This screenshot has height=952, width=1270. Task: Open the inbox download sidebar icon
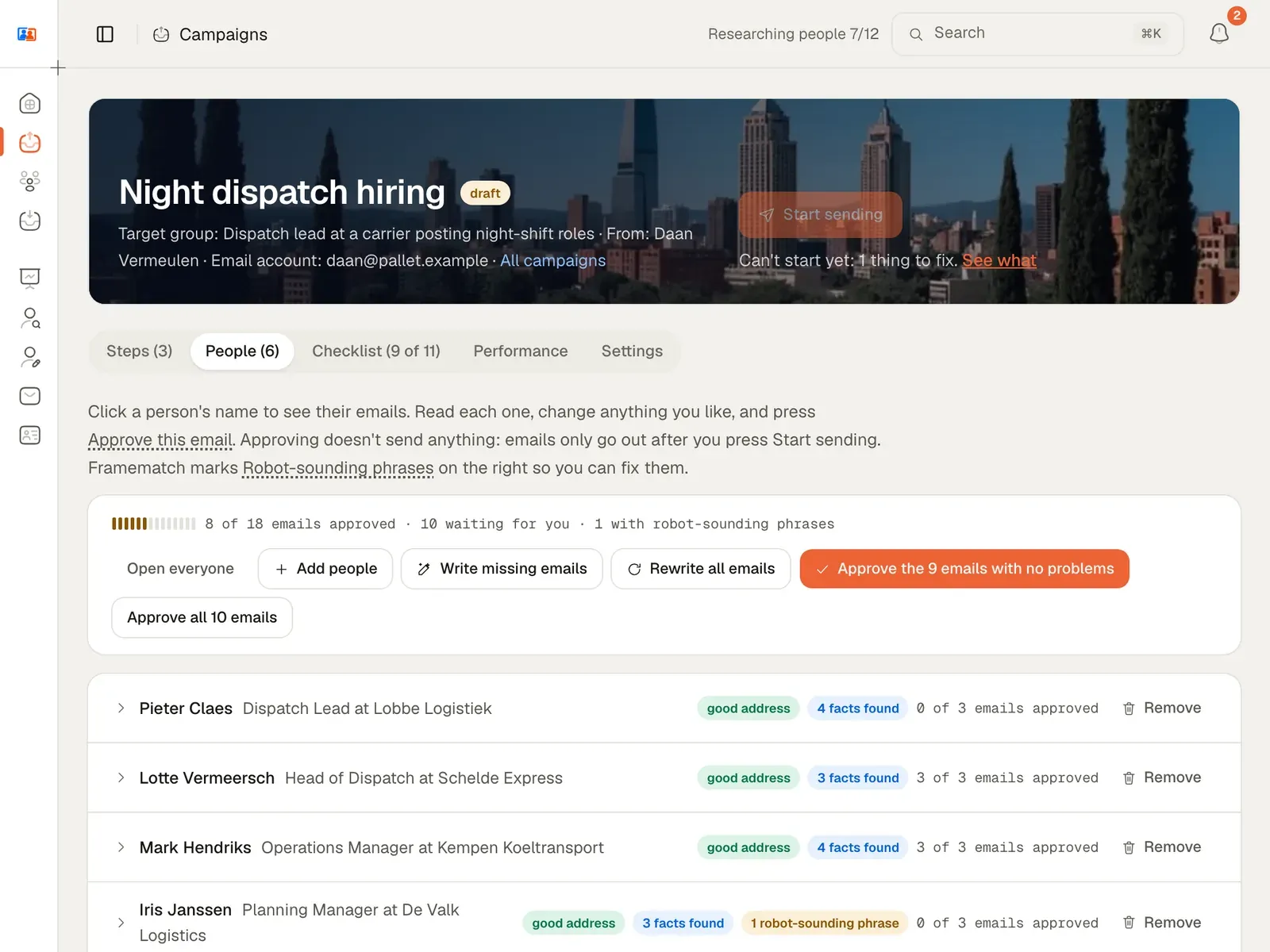pyautogui.click(x=29, y=221)
